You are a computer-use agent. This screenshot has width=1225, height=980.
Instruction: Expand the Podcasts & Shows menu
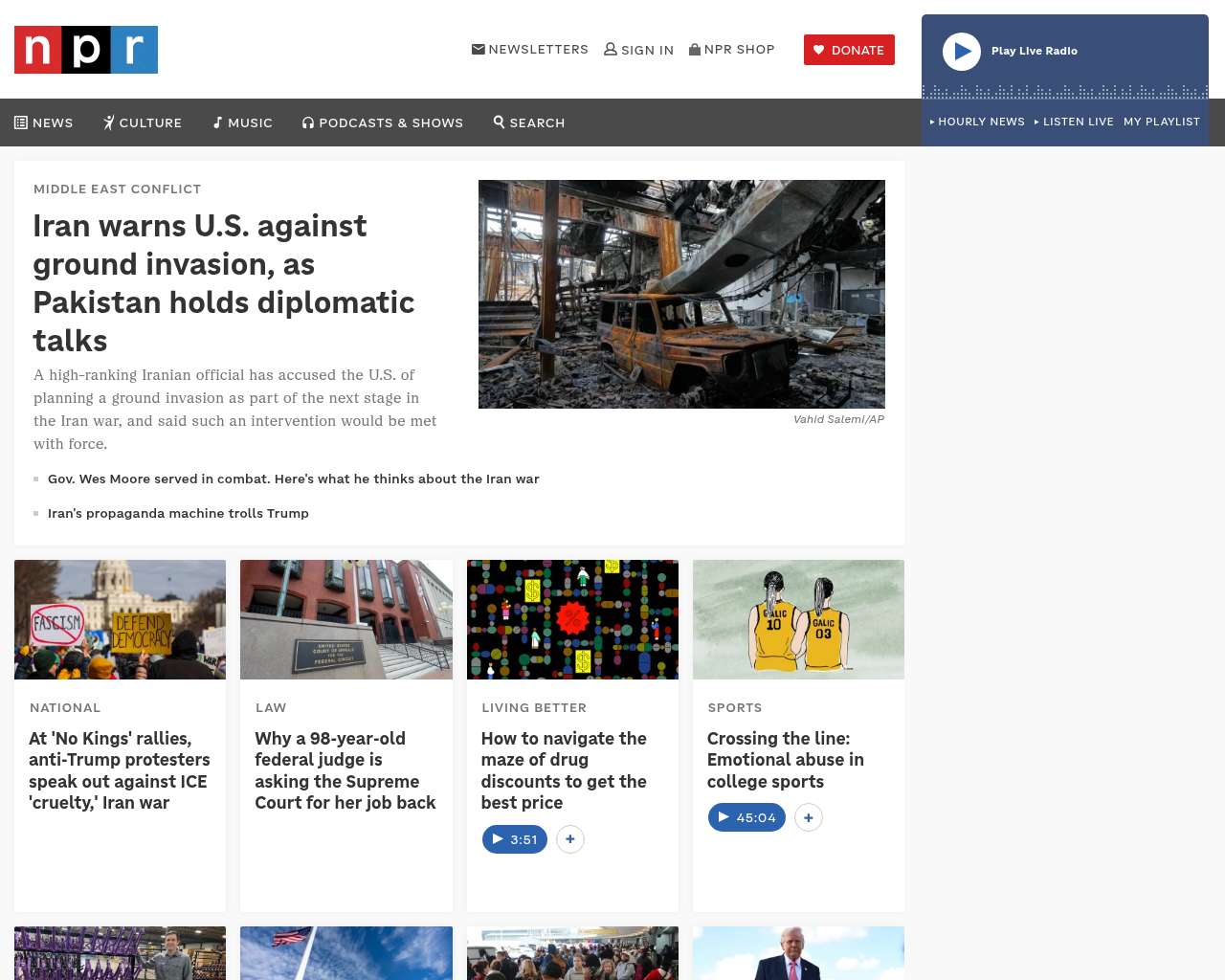[383, 122]
